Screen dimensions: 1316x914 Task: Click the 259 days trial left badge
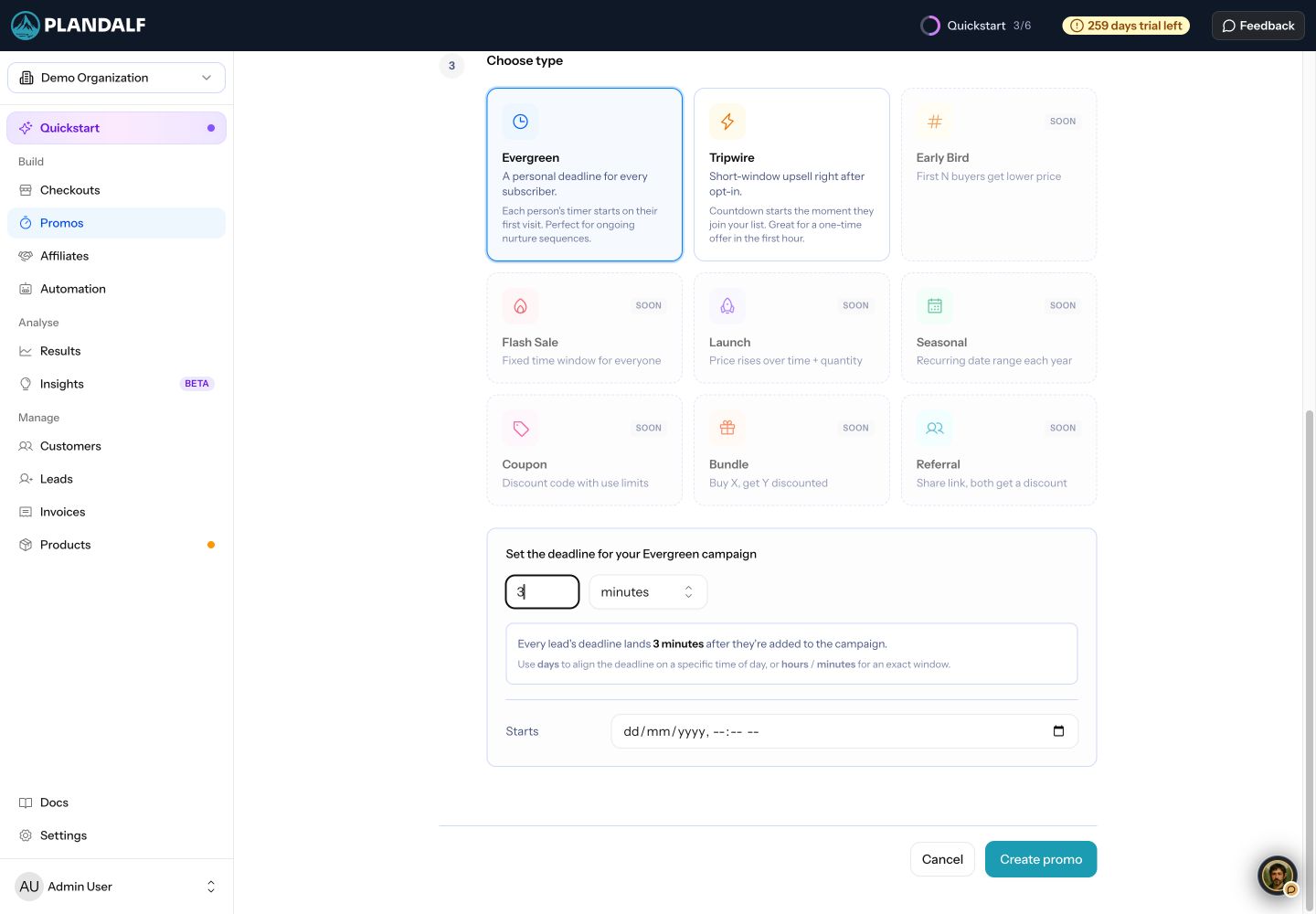tap(1126, 26)
